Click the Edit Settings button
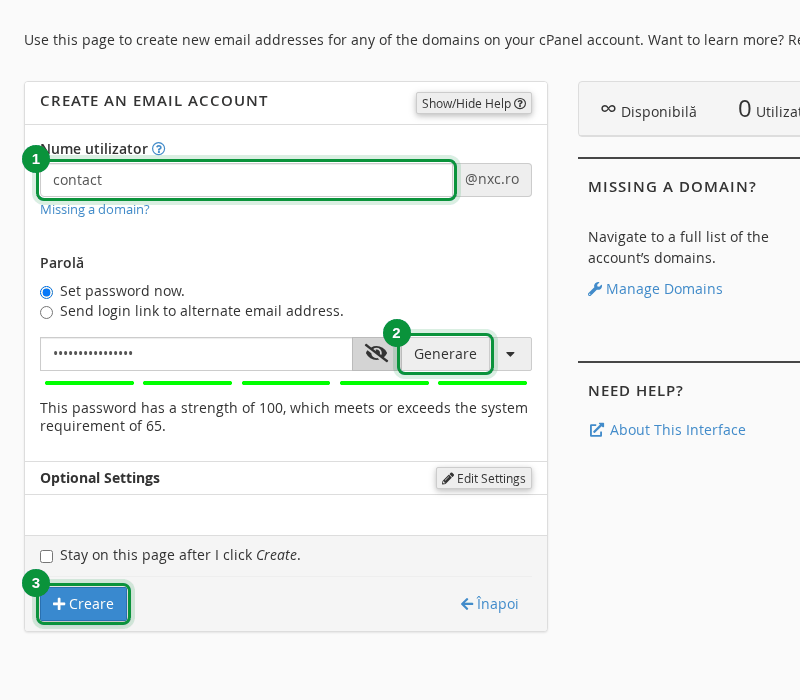 pyautogui.click(x=484, y=478)
